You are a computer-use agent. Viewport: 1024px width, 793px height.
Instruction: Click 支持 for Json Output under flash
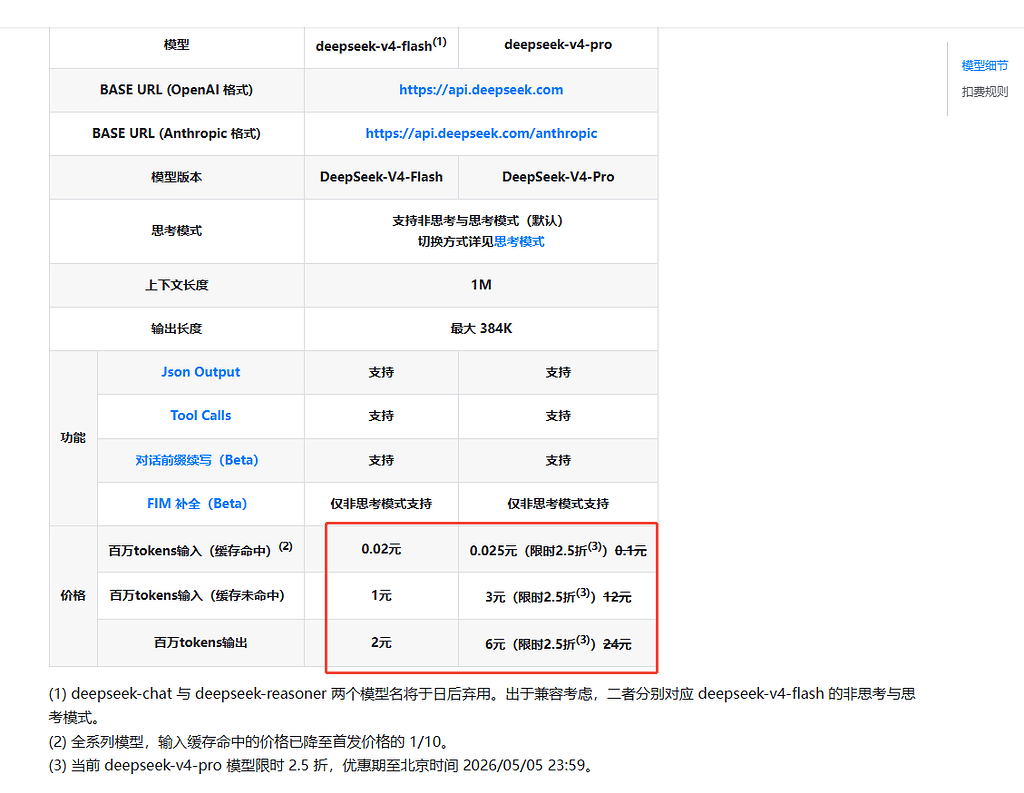pyautogui.click(x=381, y=372)
